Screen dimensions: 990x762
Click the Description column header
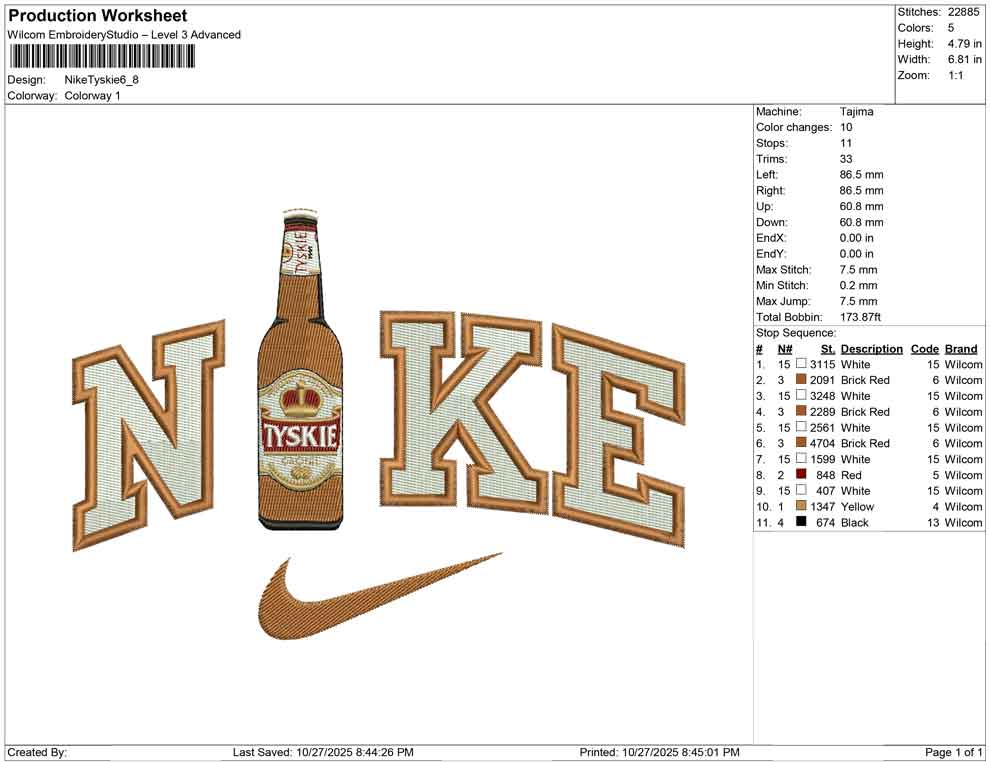[871, 349]
